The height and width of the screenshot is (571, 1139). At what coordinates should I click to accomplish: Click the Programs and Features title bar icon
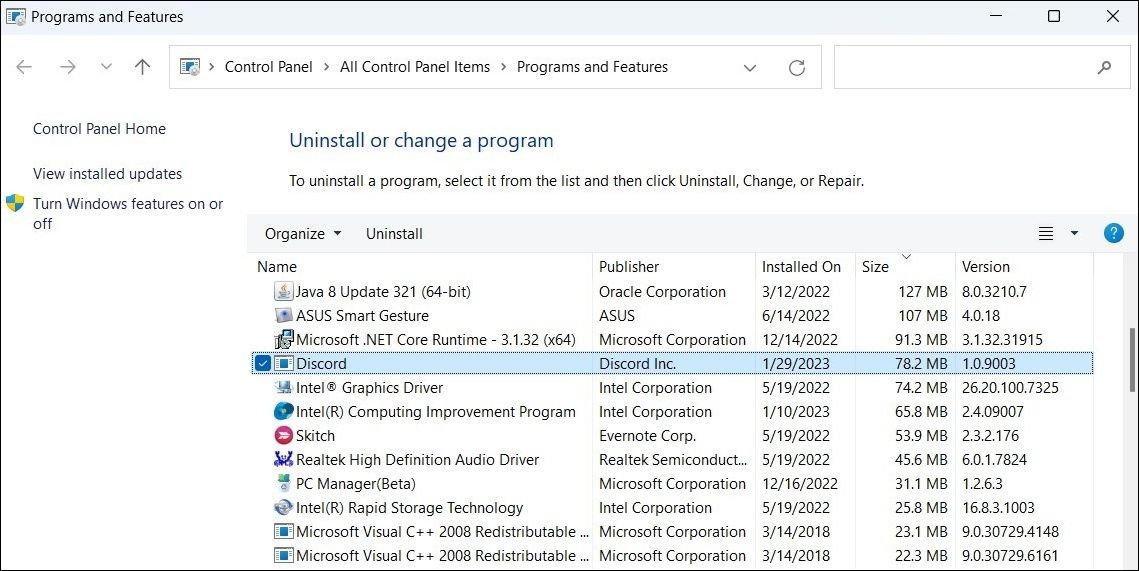pyautogui.click(x=15, y=17)
